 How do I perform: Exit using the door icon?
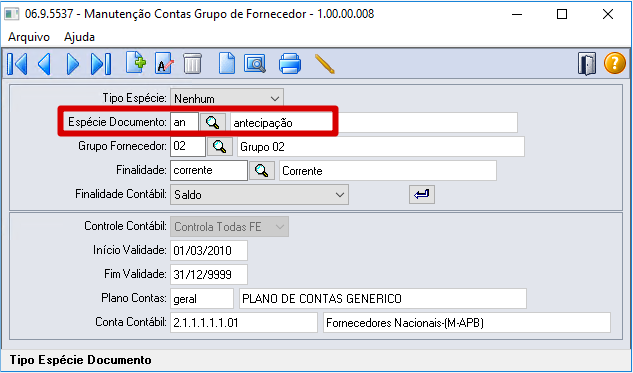pos(587,64)
